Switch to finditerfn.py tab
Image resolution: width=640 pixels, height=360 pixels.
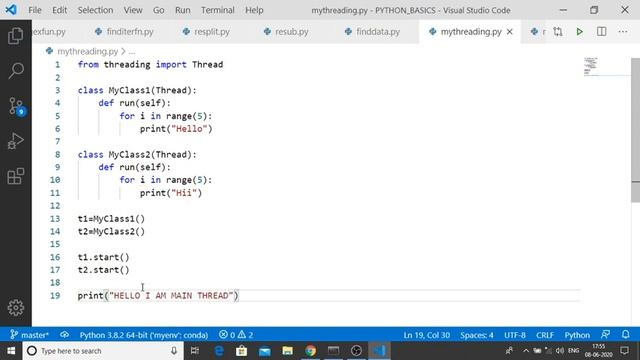[x=124, y=31]
